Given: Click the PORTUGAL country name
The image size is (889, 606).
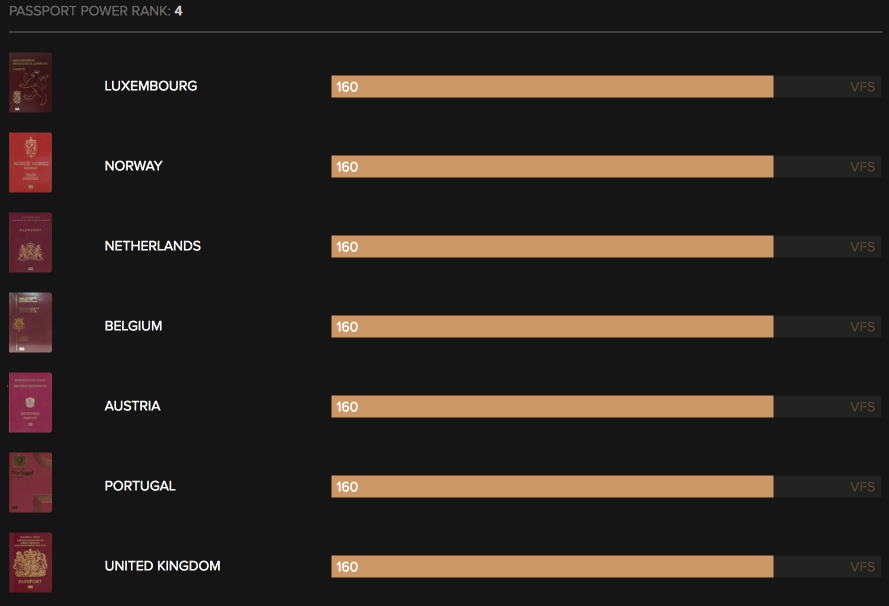Looking at the screenshot, I should [140, 486].
